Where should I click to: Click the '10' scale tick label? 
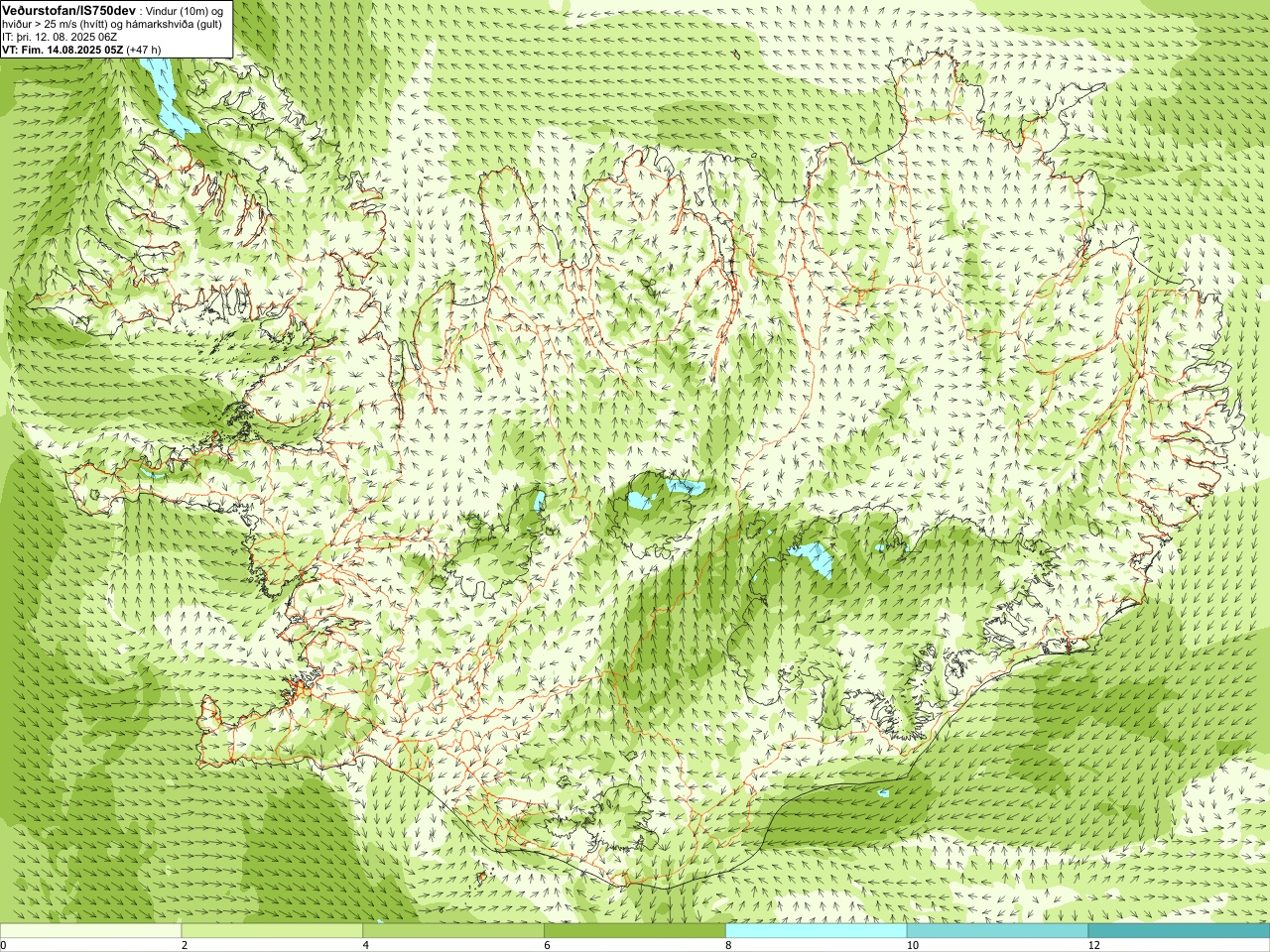pyautogui.click(x=913, y=945)
